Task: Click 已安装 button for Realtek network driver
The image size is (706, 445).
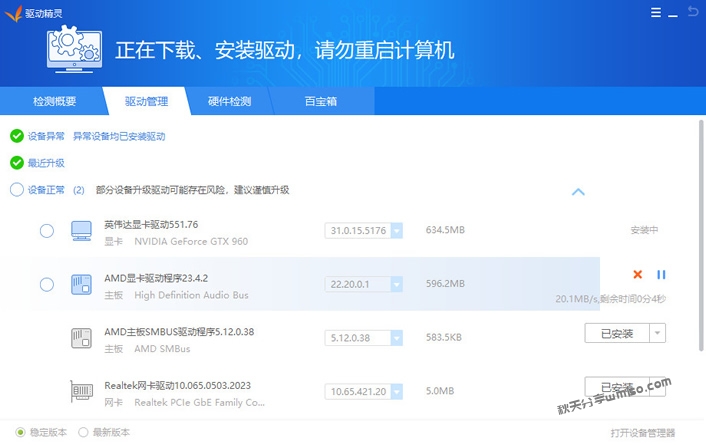Action: pos(617,387)
